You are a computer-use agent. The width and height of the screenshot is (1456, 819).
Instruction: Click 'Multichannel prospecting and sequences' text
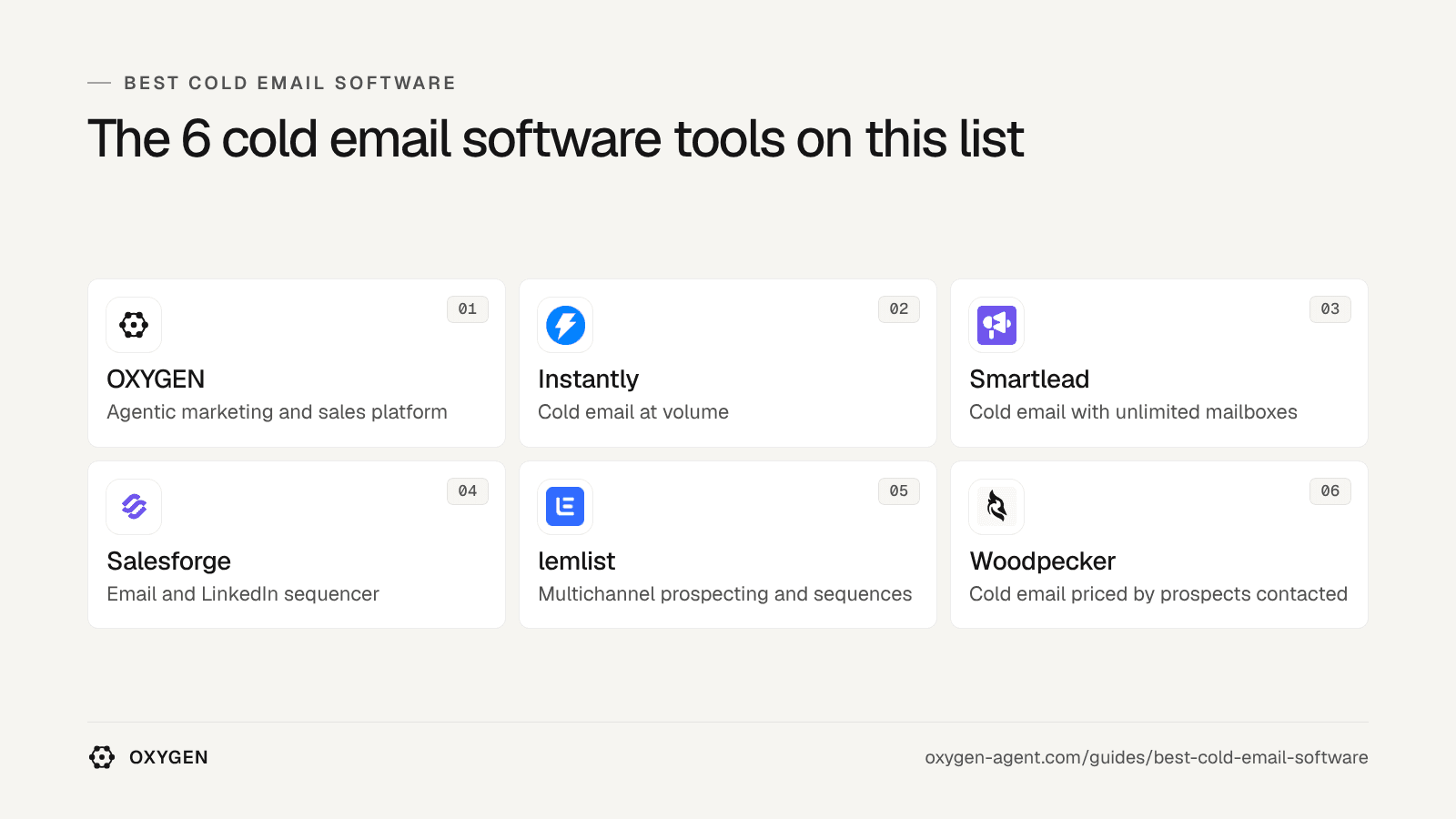coord(724,594)
